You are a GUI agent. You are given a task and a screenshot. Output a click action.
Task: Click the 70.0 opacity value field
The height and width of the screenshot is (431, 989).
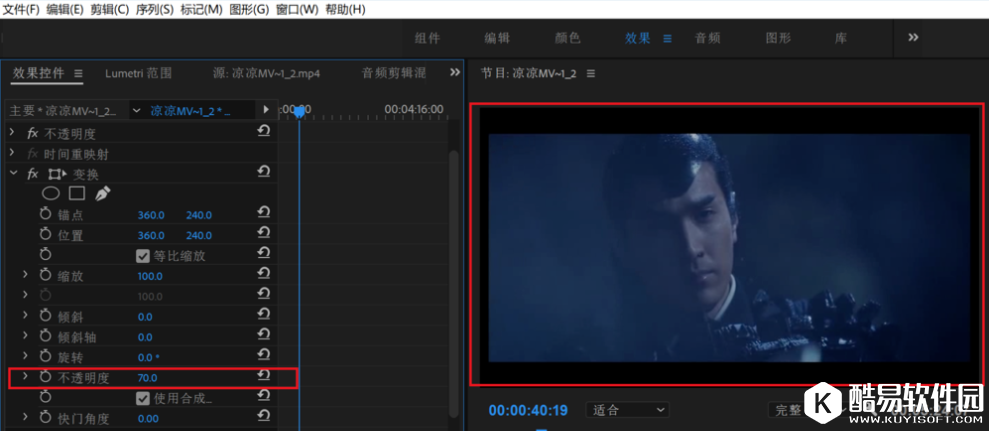(147, 377)
